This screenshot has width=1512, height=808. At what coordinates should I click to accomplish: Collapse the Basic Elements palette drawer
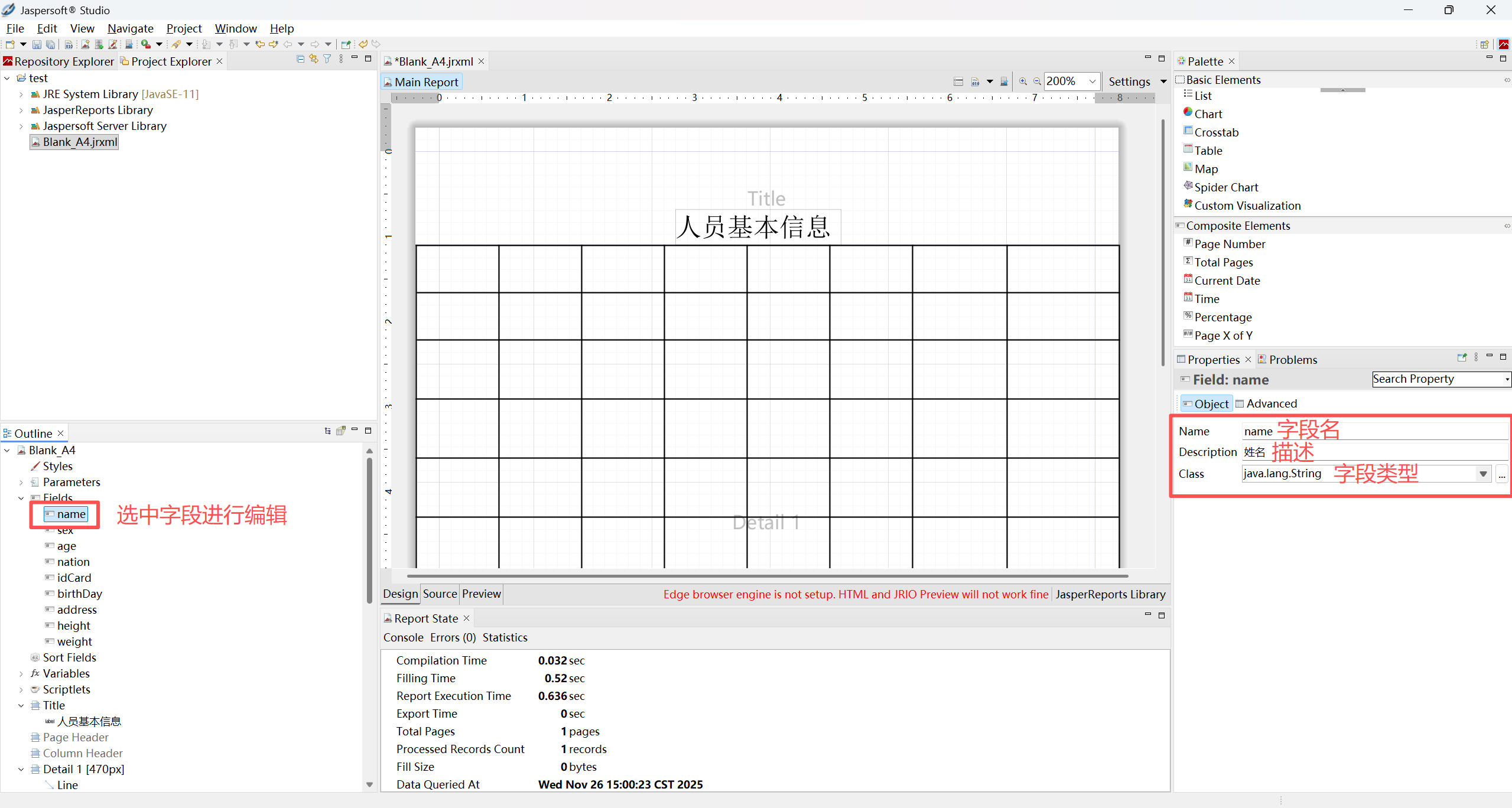click(x=1222, y=80)
